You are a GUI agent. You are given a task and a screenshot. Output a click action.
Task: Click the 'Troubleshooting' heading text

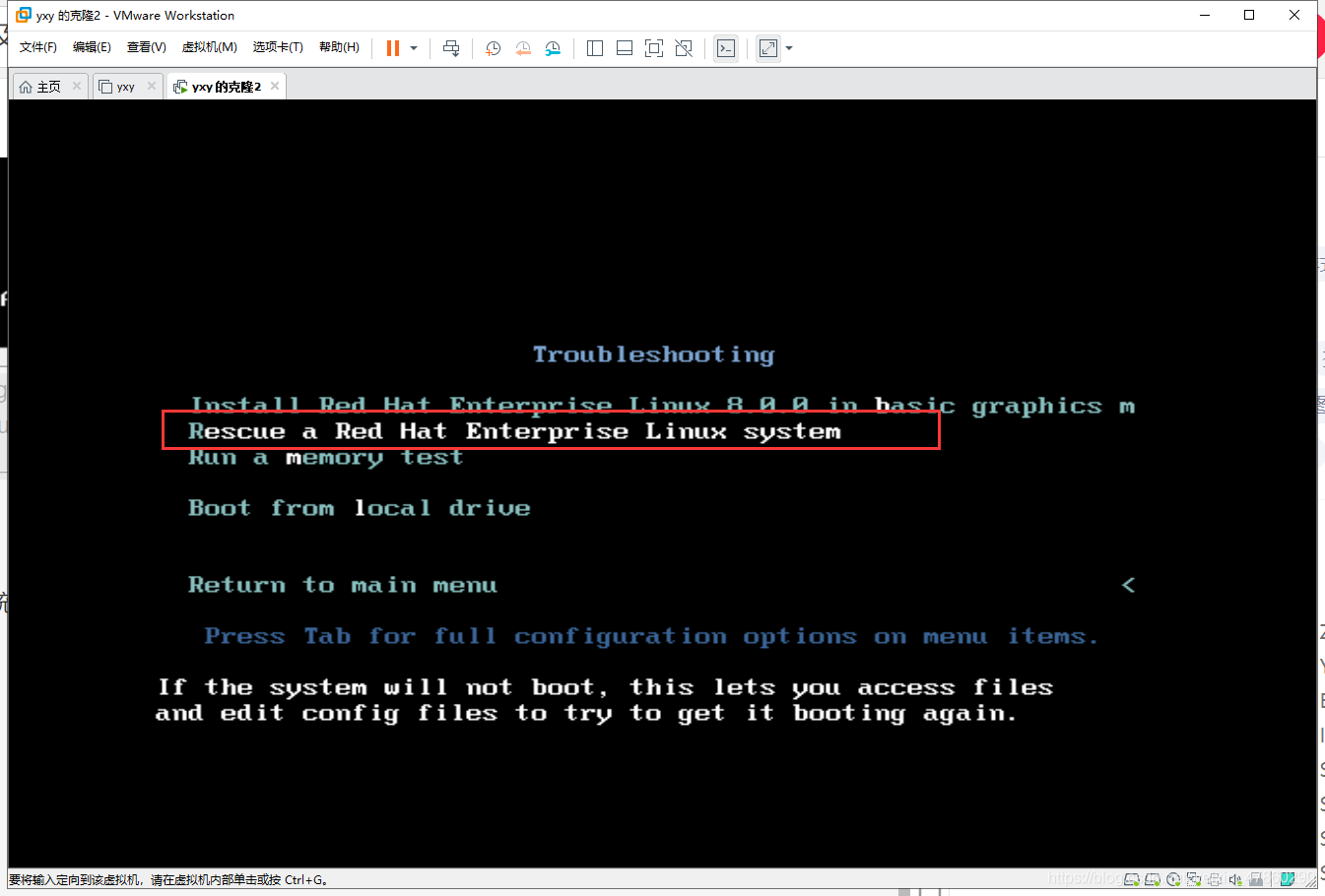654,354
